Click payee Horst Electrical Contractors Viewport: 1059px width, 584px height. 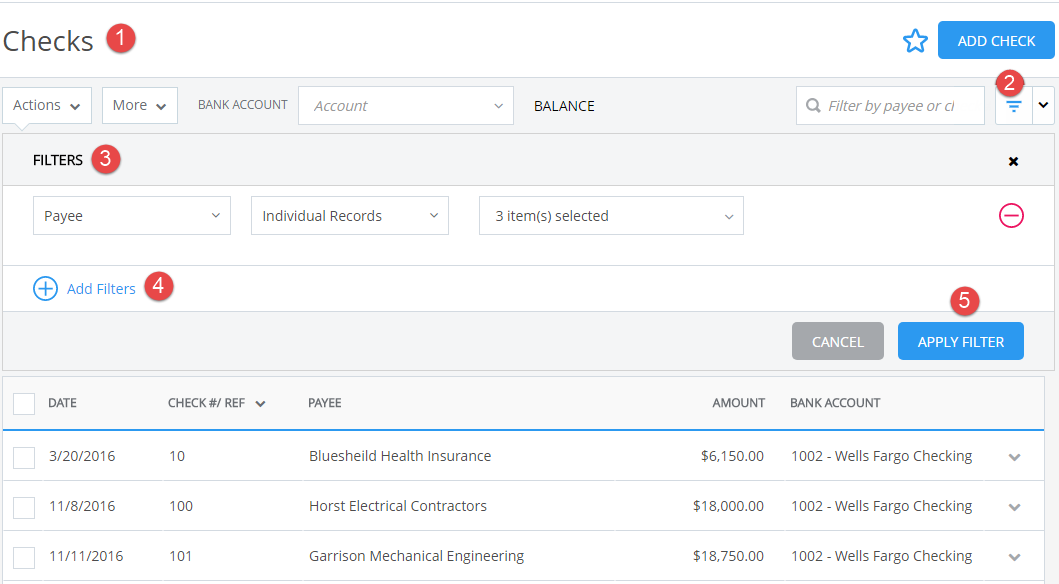(x=398, y=506)
